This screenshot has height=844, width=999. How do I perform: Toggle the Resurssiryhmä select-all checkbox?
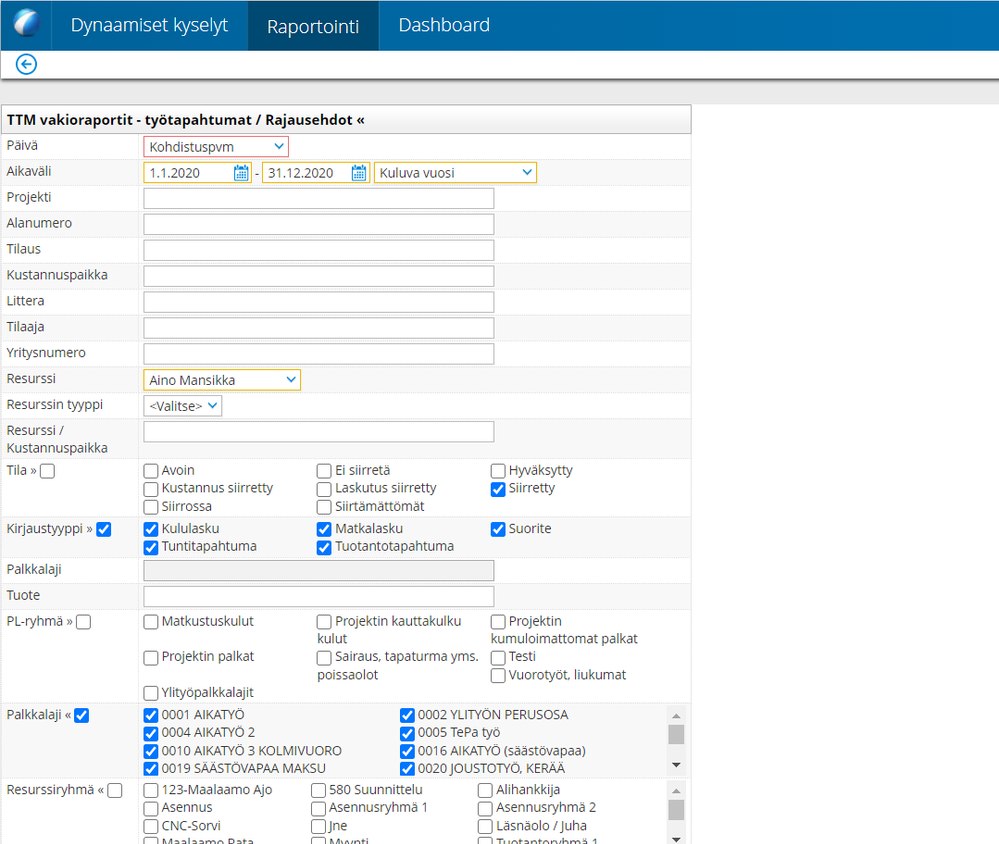[x=115, y=790]
